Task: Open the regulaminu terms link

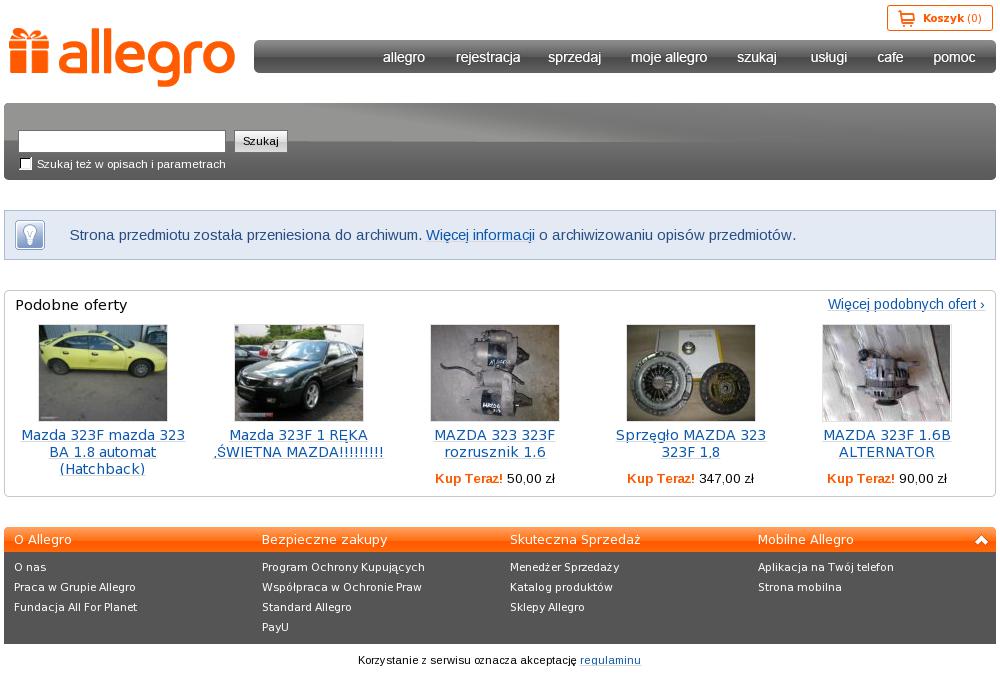Action: (x=610, y=660)
